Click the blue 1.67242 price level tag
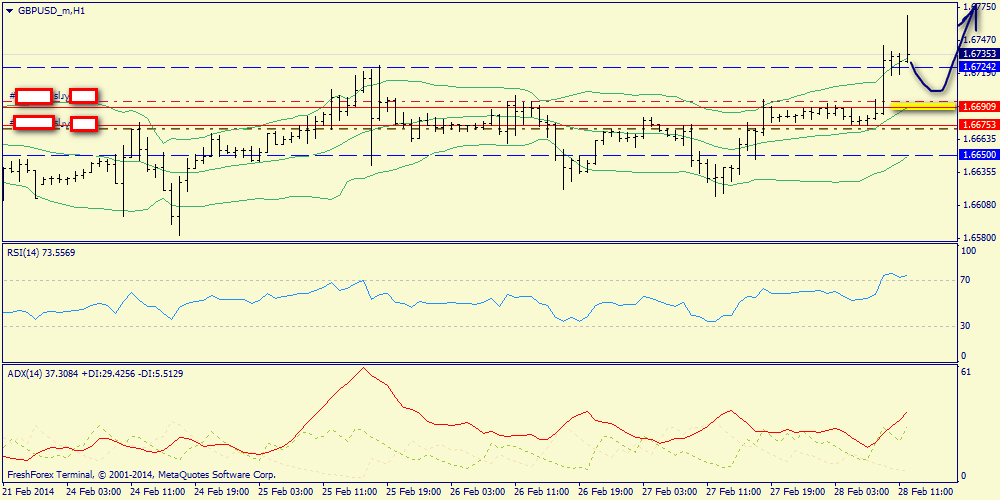The height and width of the screenshot is (500, 1000). coord(976,67)
